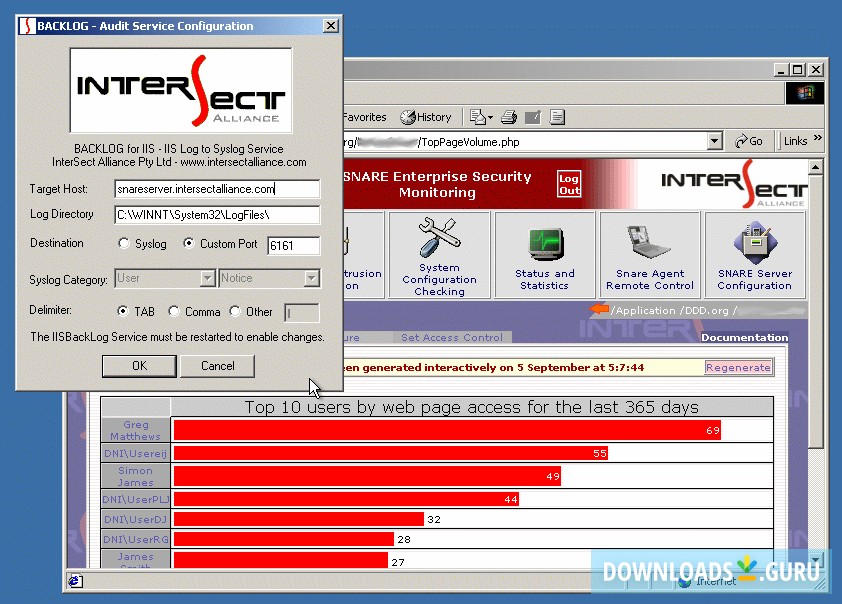Expand the Links toolbar chevron
This screenshot has height=604, width=842.
pos(817,138)
